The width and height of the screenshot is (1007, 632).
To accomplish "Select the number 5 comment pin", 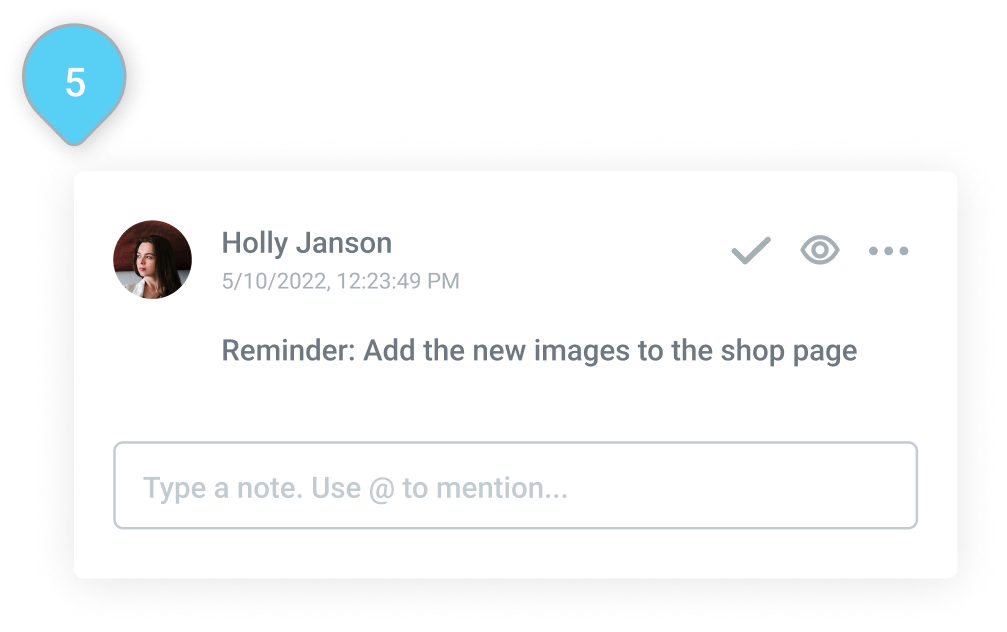I will click(x=75, y=83).
